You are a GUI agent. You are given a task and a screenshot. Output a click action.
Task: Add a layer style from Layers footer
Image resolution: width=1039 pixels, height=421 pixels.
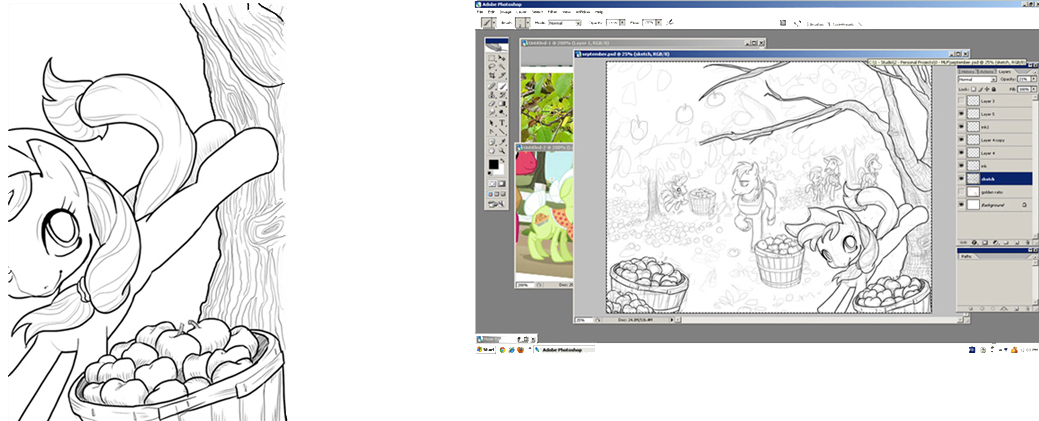[974, 243]
